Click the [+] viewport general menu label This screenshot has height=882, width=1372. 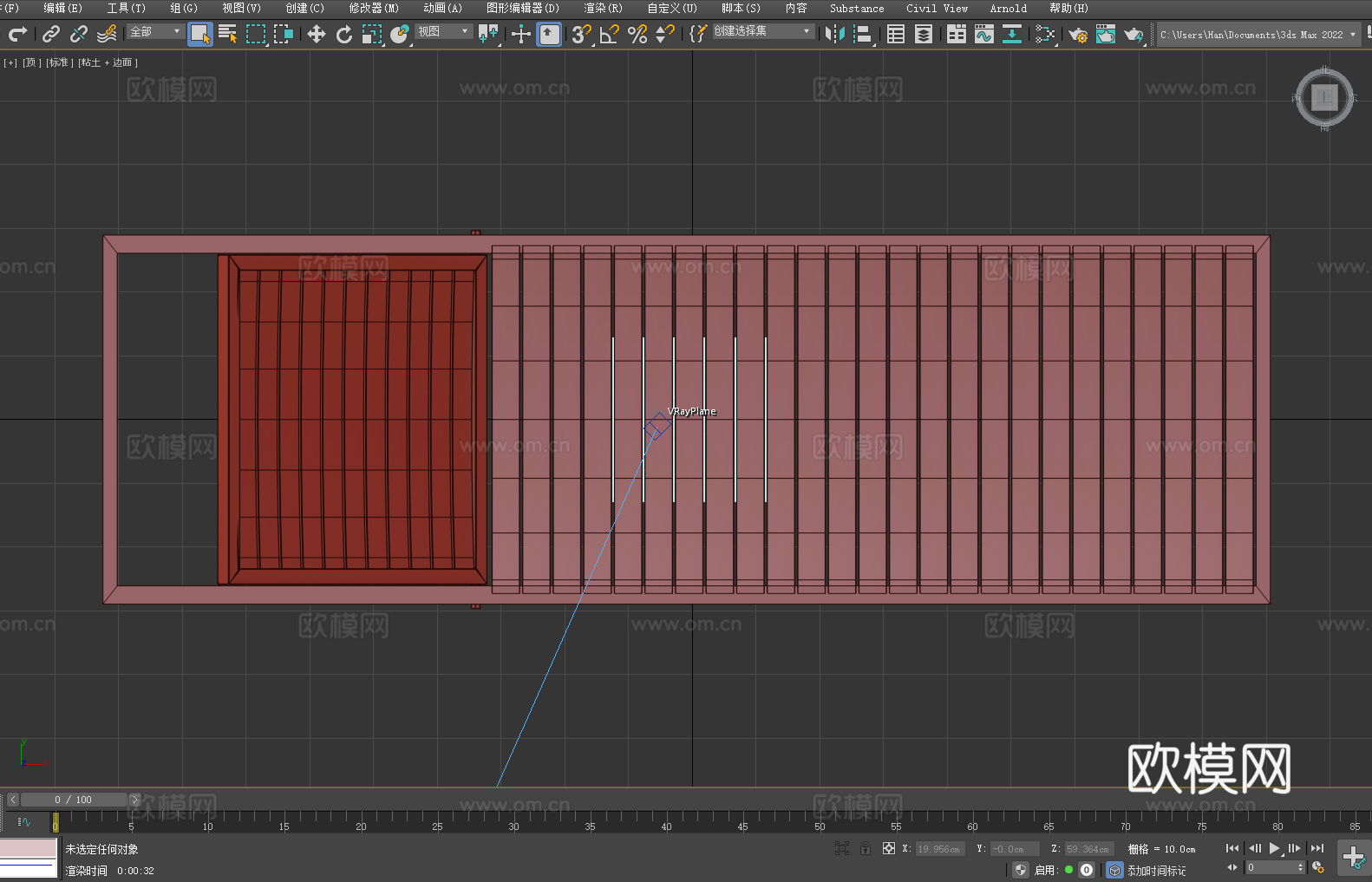10,62
